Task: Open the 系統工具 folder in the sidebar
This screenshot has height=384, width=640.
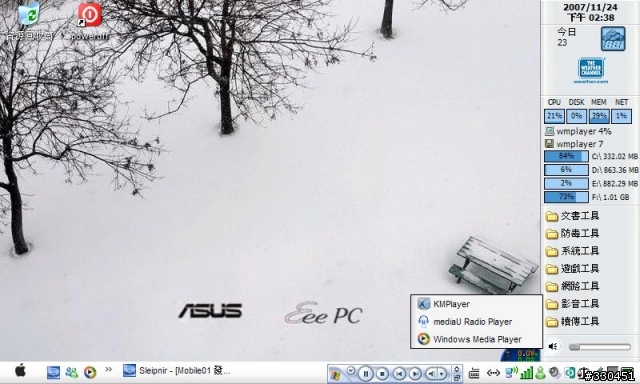Action: (x=573, y=251)
